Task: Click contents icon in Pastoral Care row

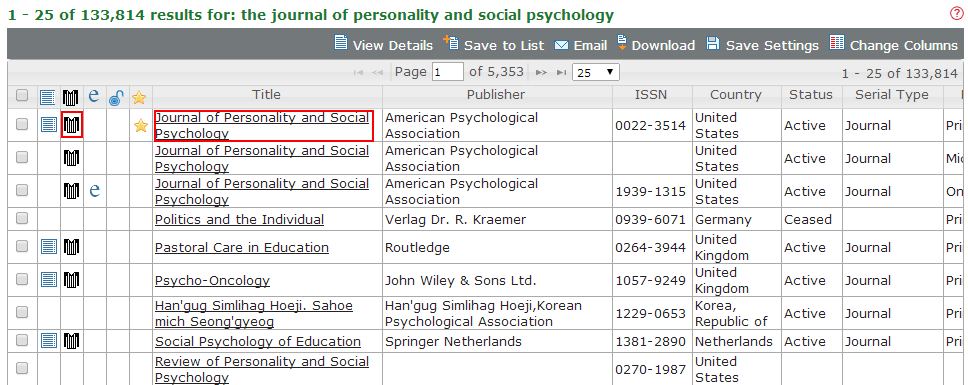Action: pyautogui.click(x=48, y=247)
